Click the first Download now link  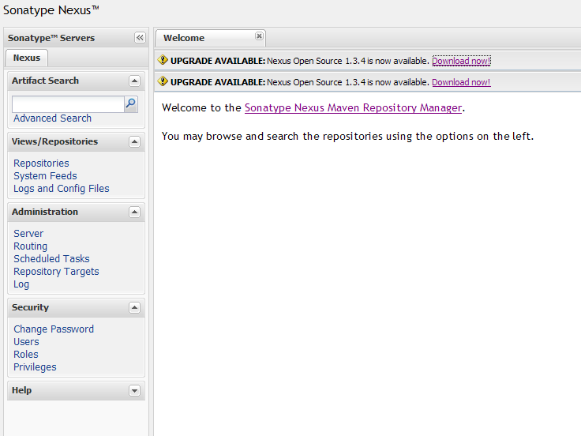click(461, 61)
